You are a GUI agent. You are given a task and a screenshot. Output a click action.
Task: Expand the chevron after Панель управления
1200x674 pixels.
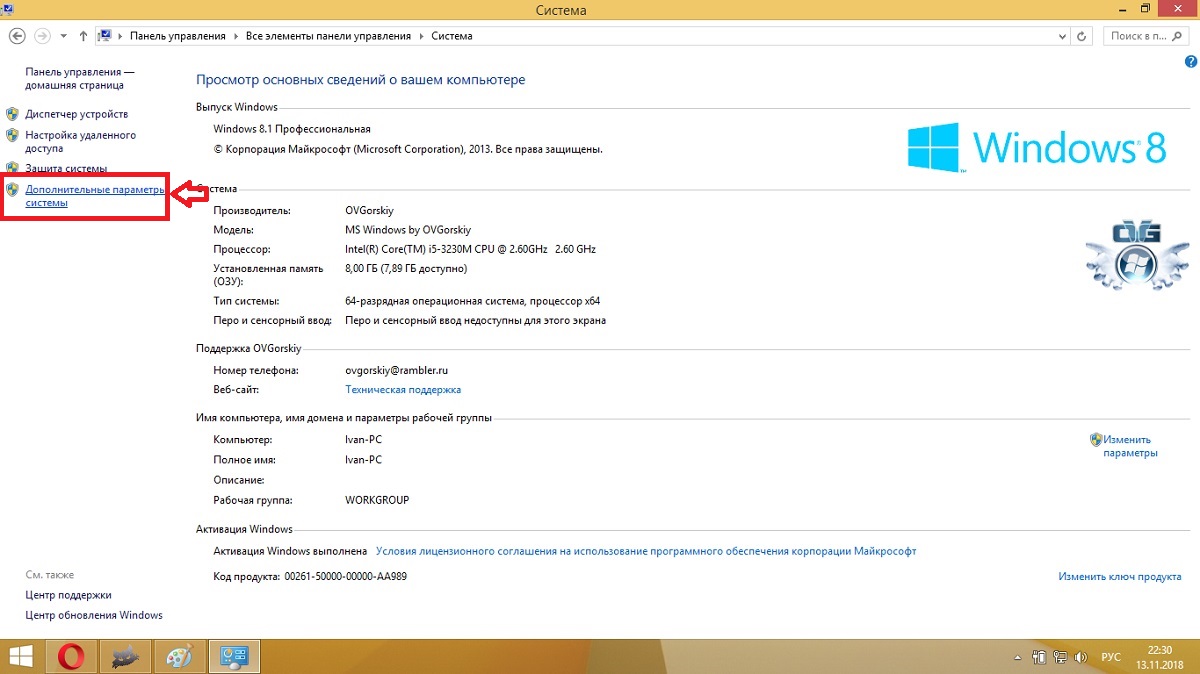236,36
